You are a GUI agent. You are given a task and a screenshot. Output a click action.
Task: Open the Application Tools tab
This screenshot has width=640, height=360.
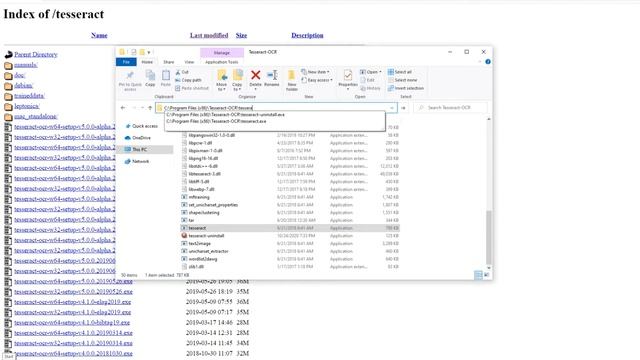coord(222,62)
